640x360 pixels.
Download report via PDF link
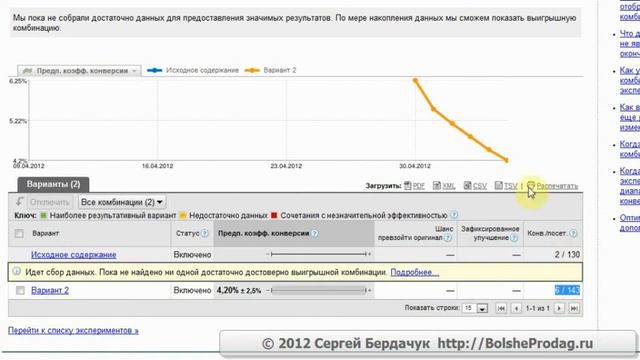pos(418,186)
